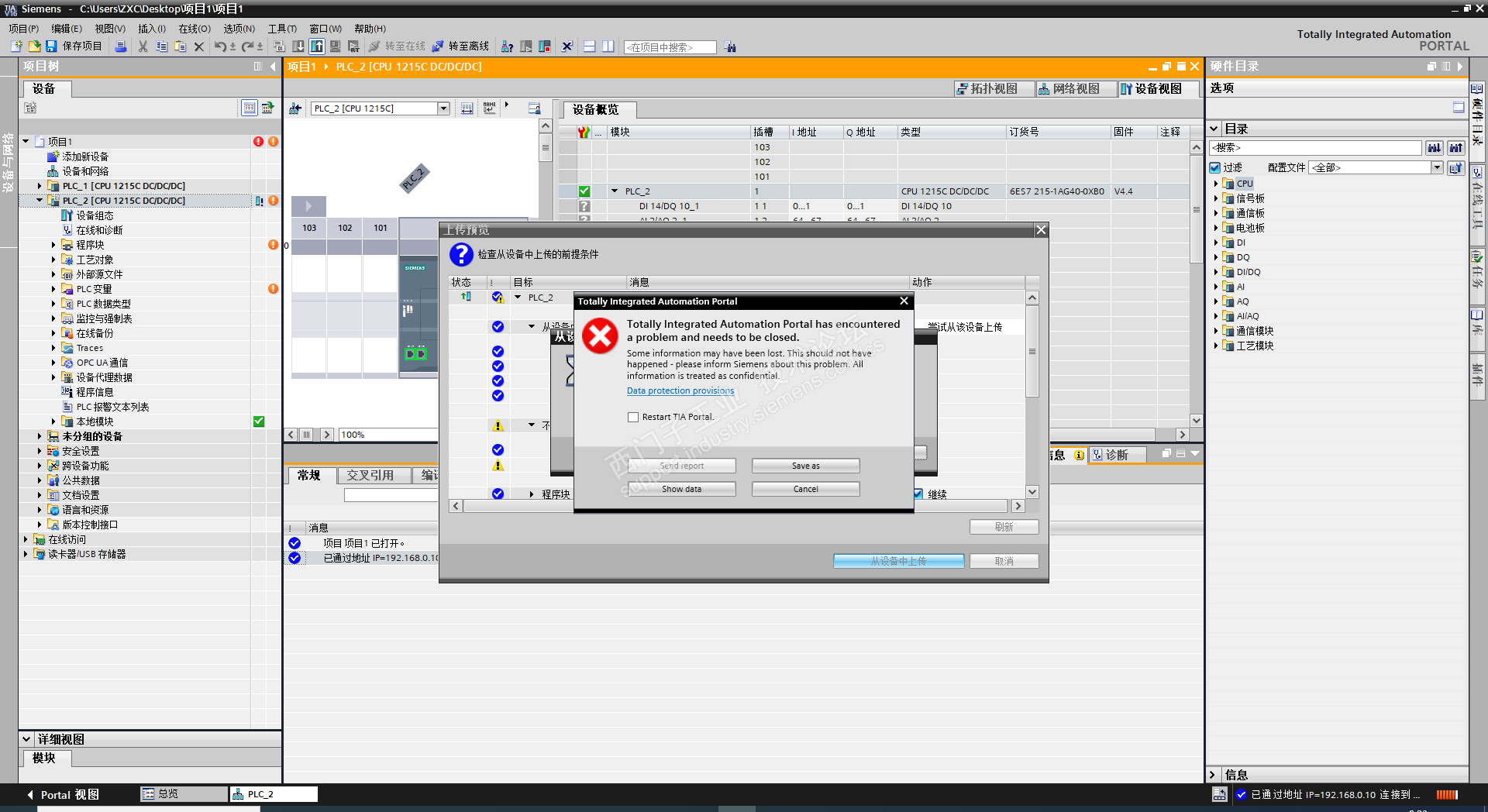Click the download to device icon
This screenshot has height=812, width=1488.
click(298, 46)
